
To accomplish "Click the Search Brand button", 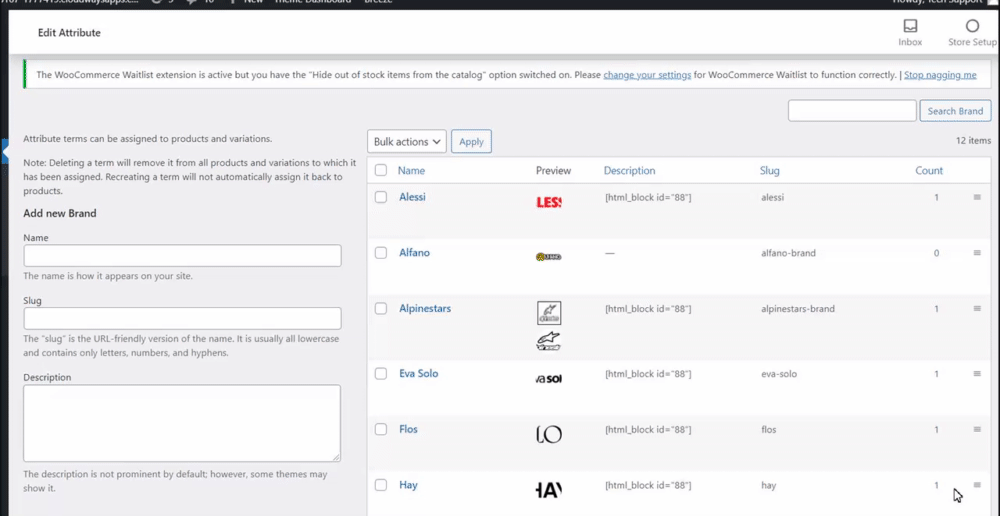I will pyautogui.click(x=955, y=111).
